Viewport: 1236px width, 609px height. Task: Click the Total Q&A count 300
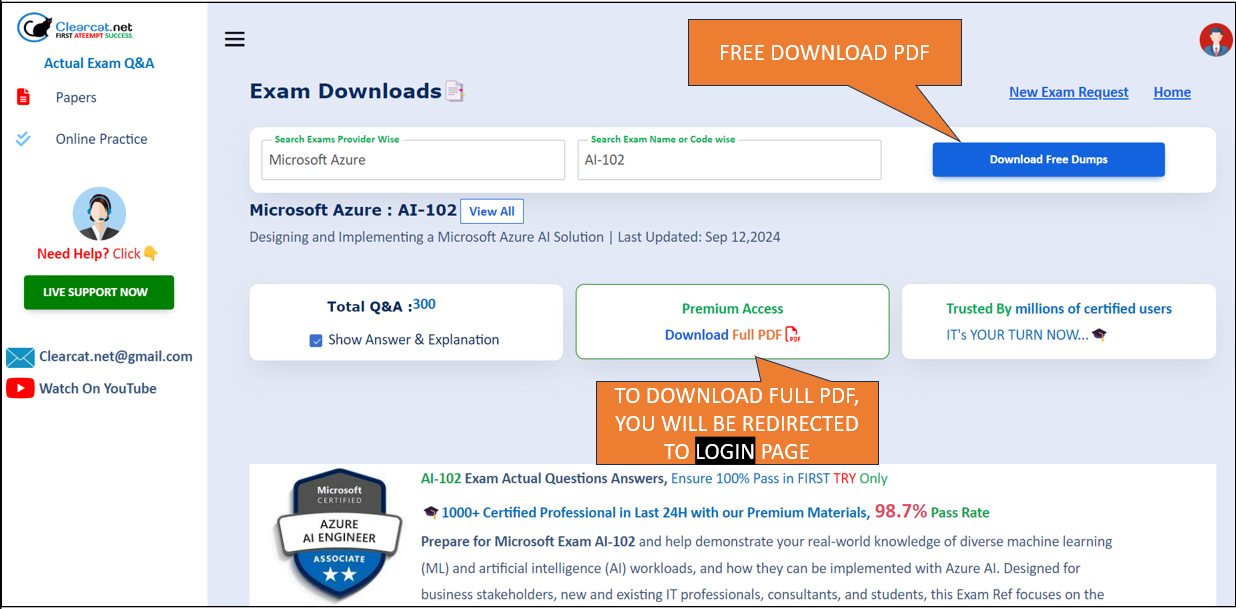click(x=424, y=305)
